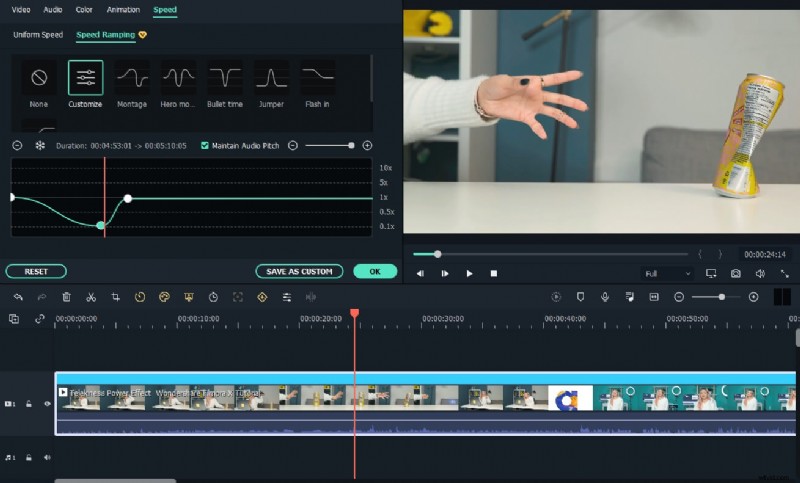
Task: Adjust the speed graph zoom slider
Action: tap(351, 146)
